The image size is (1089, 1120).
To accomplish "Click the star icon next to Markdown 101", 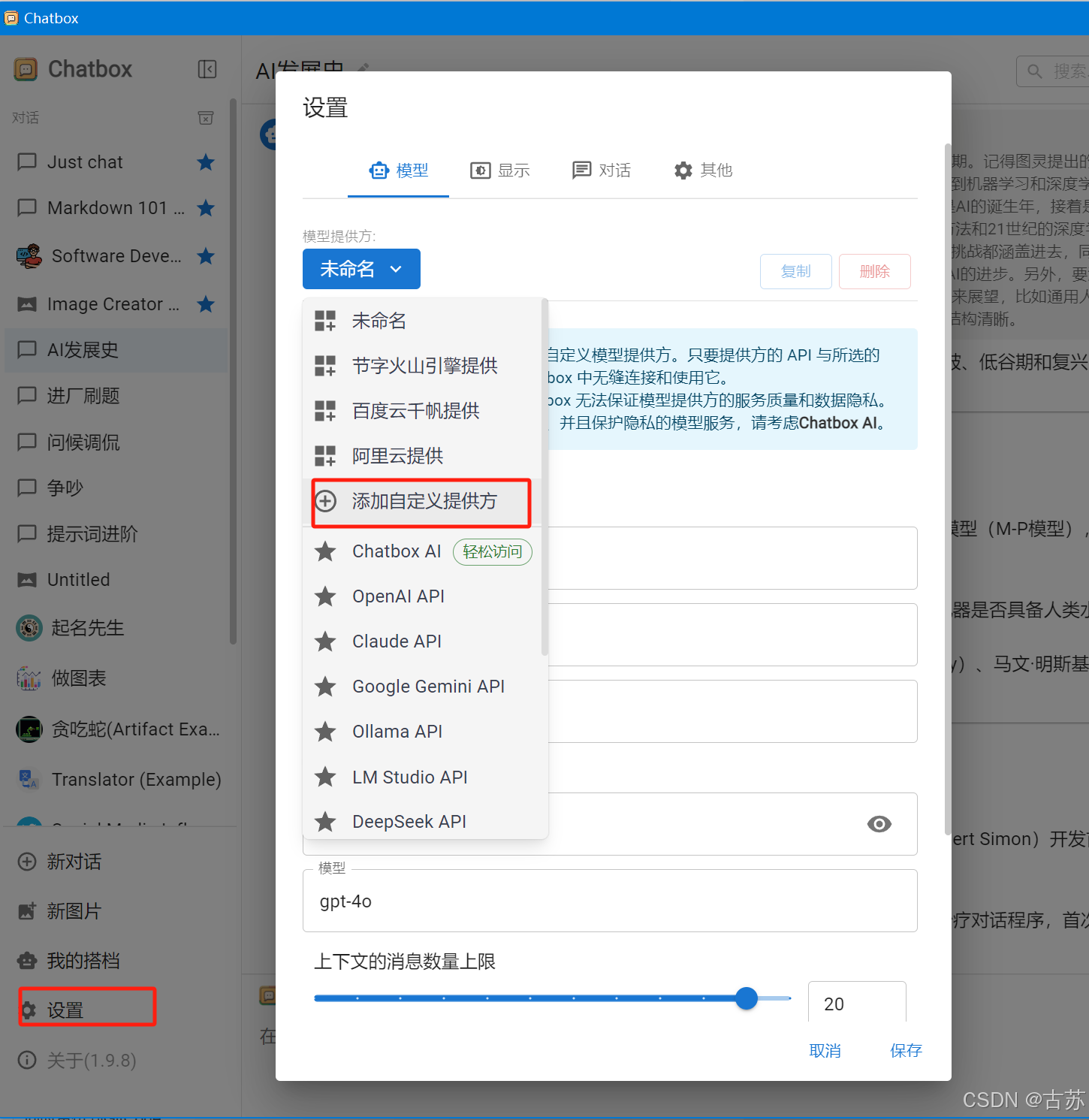I will tap(206, 208).
